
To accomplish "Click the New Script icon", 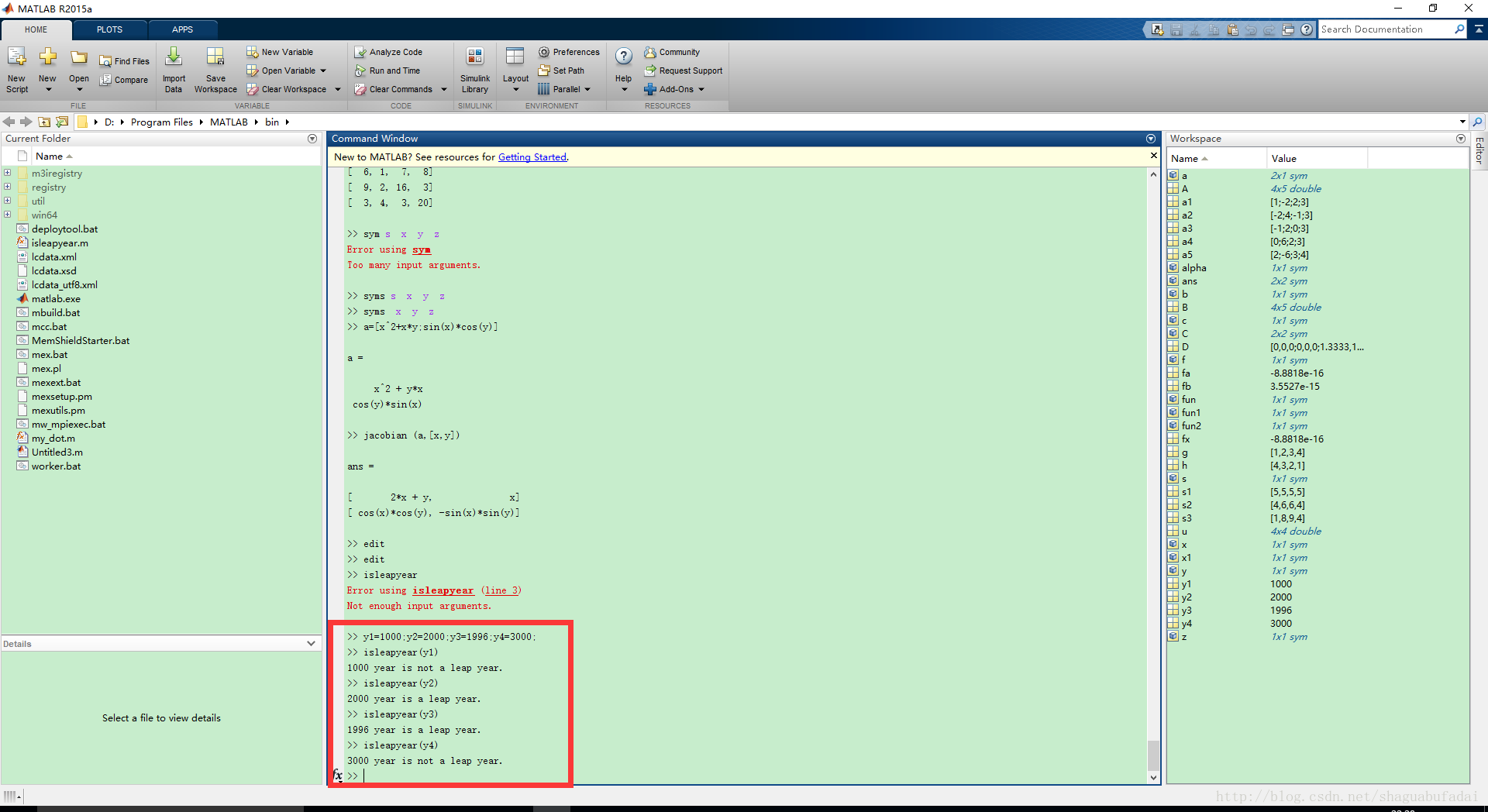I will [17, 57].
